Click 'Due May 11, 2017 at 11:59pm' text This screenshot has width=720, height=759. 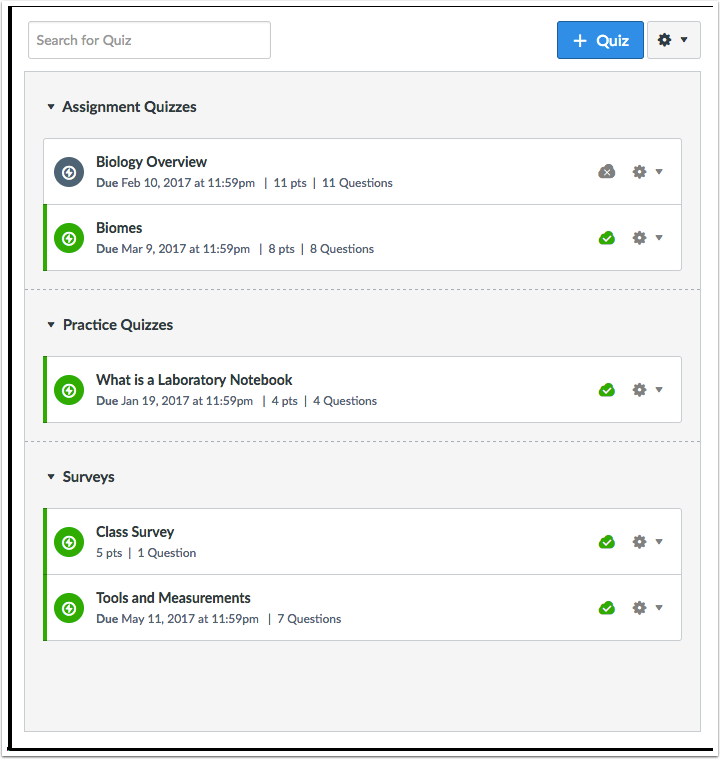(178, 619)
